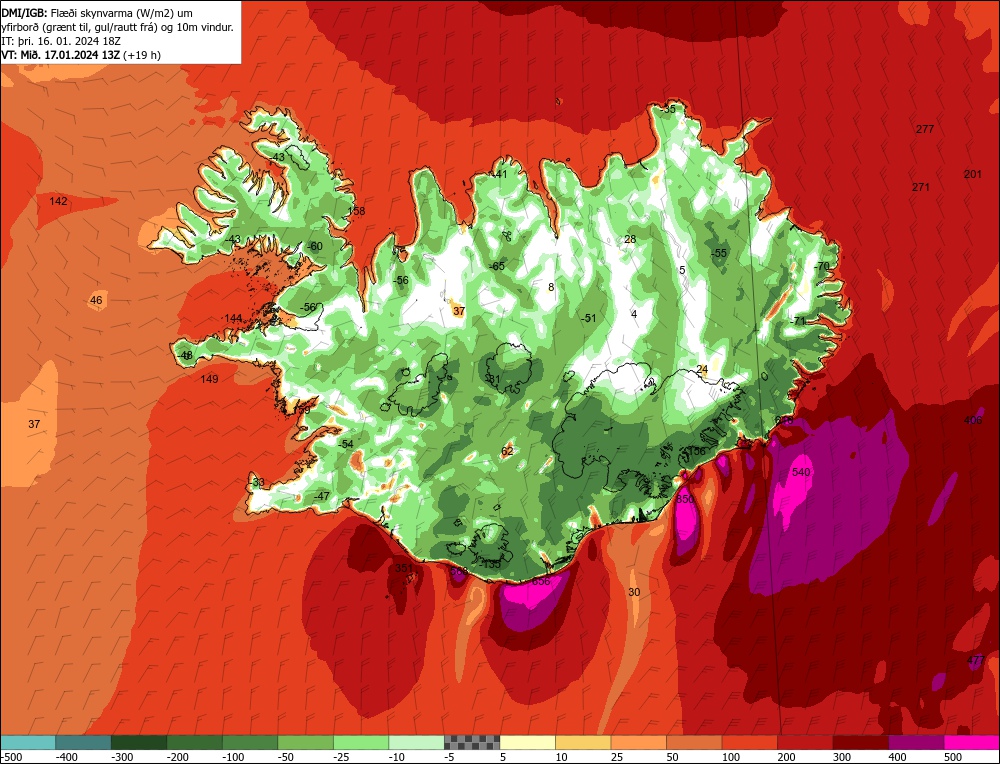Click the legend label 100
The height and width of the screenshot is (764, 1000).
[731, 757]
